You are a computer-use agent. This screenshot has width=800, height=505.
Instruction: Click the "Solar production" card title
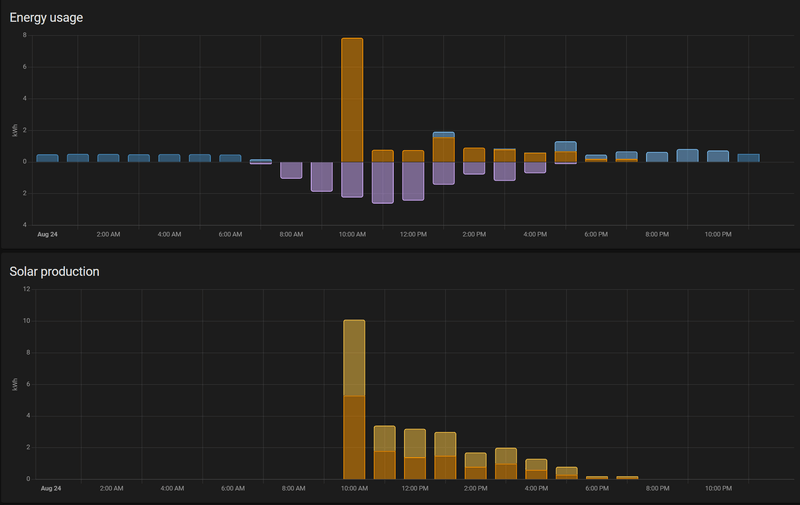point(55,271)
